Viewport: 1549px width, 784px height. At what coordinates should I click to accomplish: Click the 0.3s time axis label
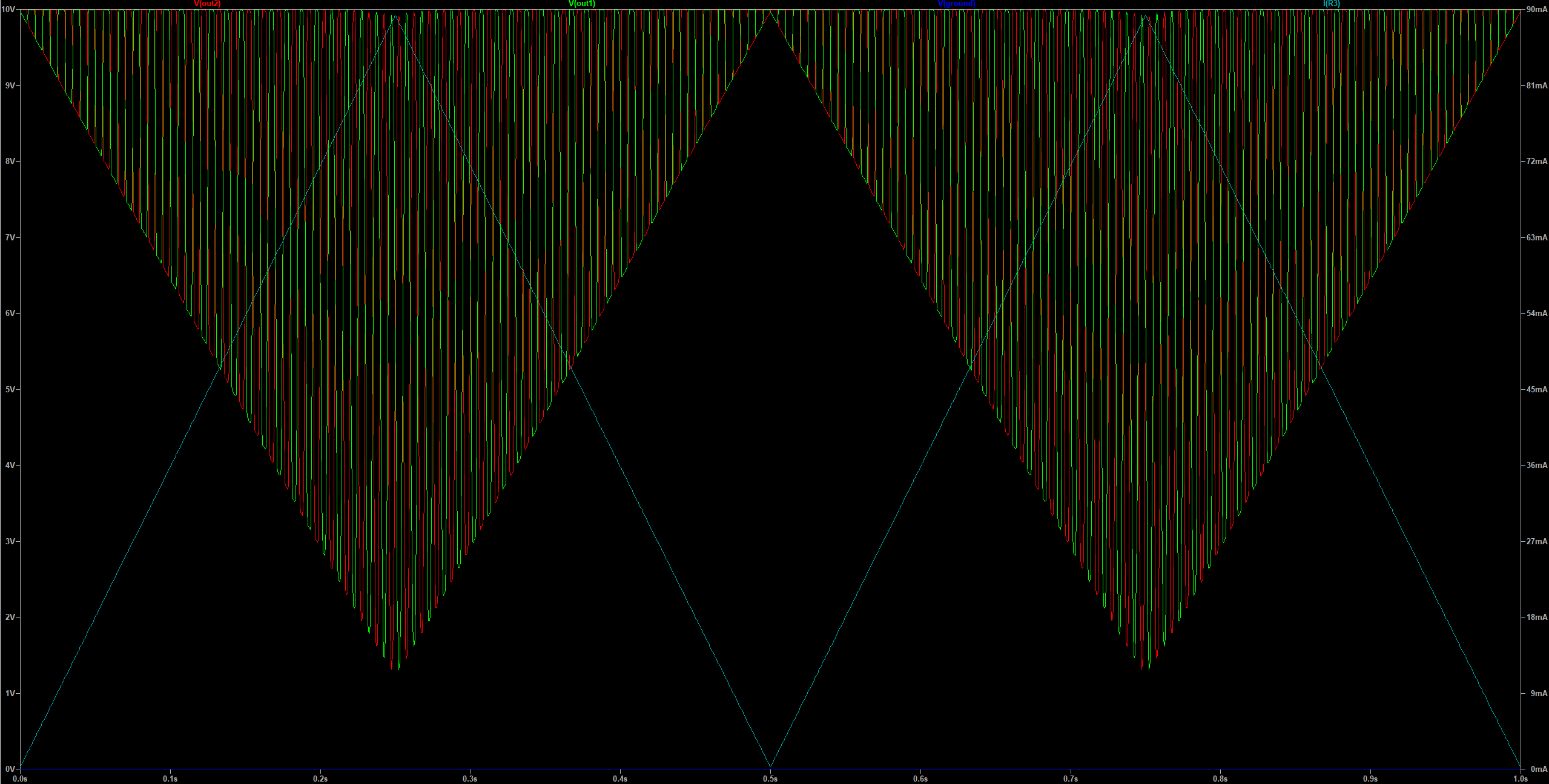click(x=470, y=779)
